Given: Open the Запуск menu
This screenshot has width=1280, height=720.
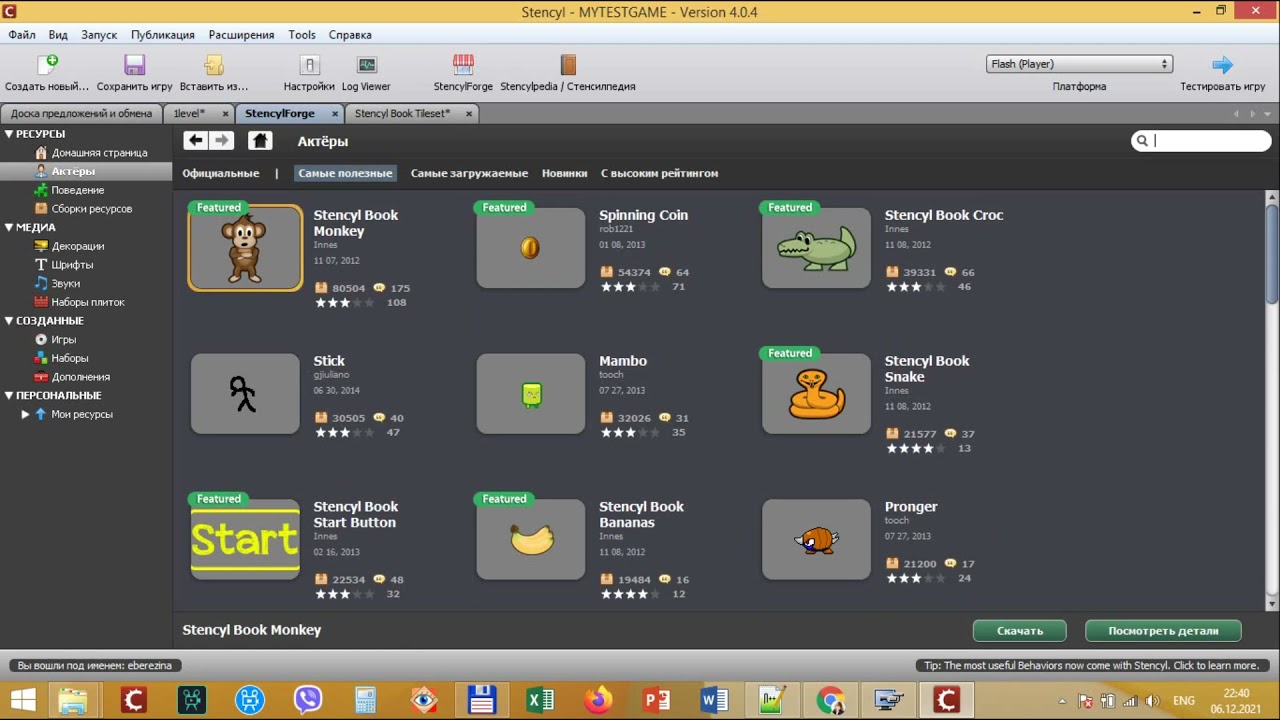Looking at the screenshot, I should (x=99, y=35).
